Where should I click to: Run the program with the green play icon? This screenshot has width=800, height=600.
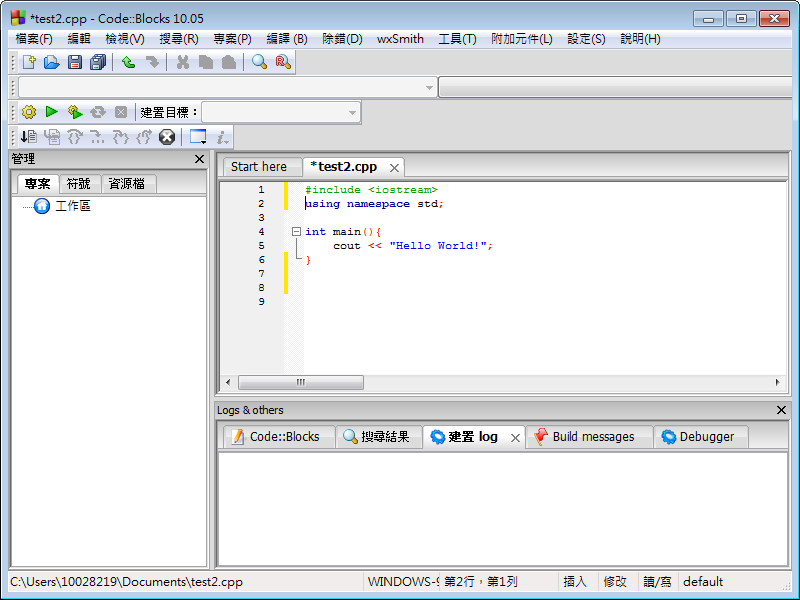point(52,112)
